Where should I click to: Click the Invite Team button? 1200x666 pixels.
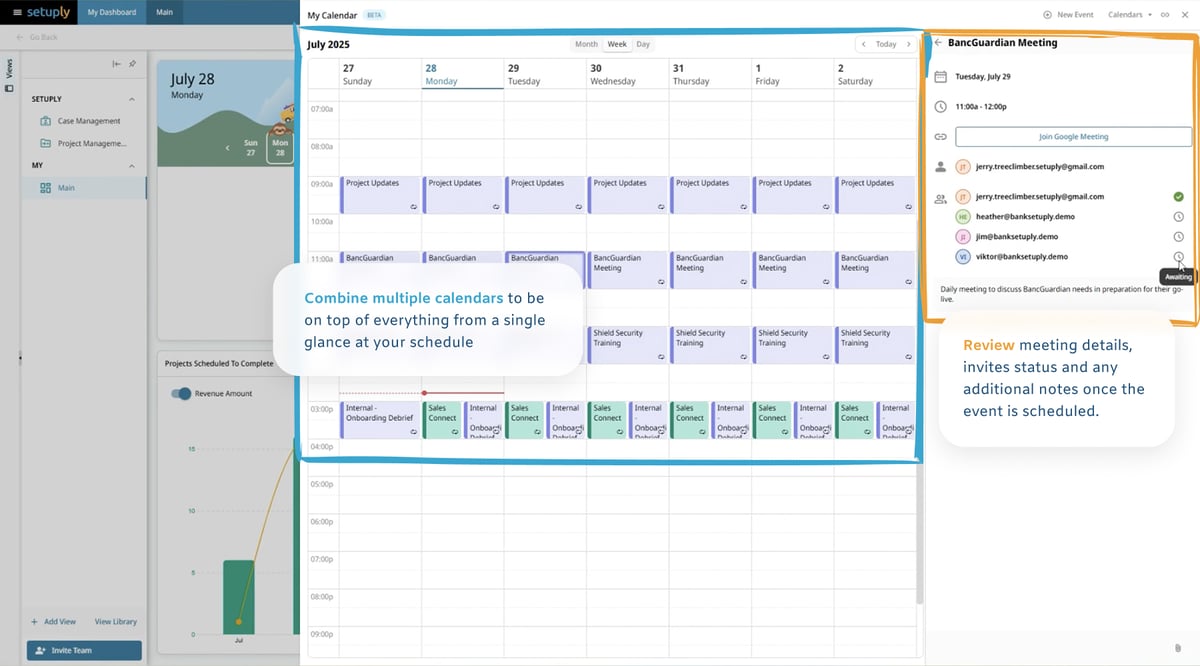pyautogui.click(x=84, y=650)
